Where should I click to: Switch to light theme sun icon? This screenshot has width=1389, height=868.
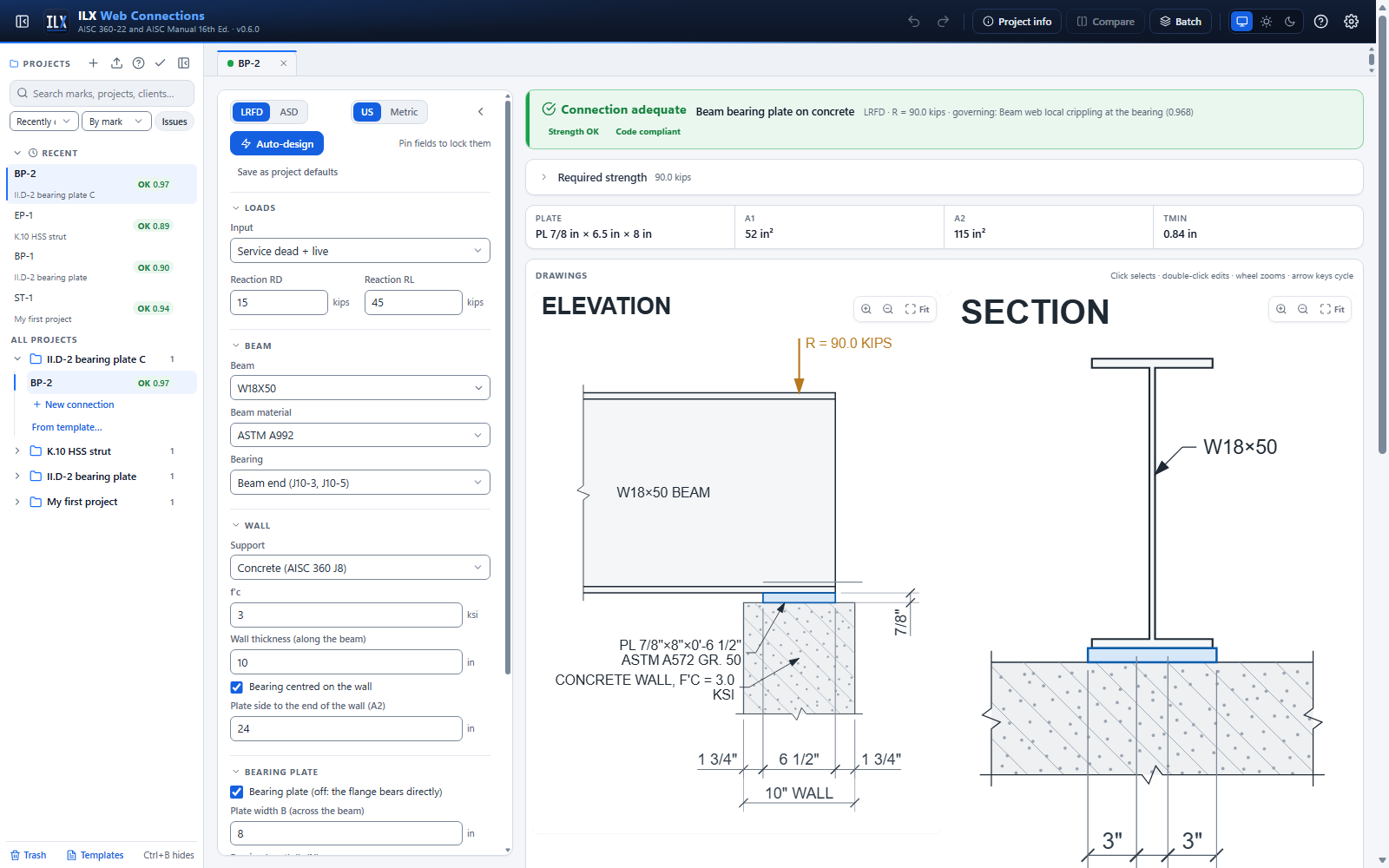tap(1267, 22)
